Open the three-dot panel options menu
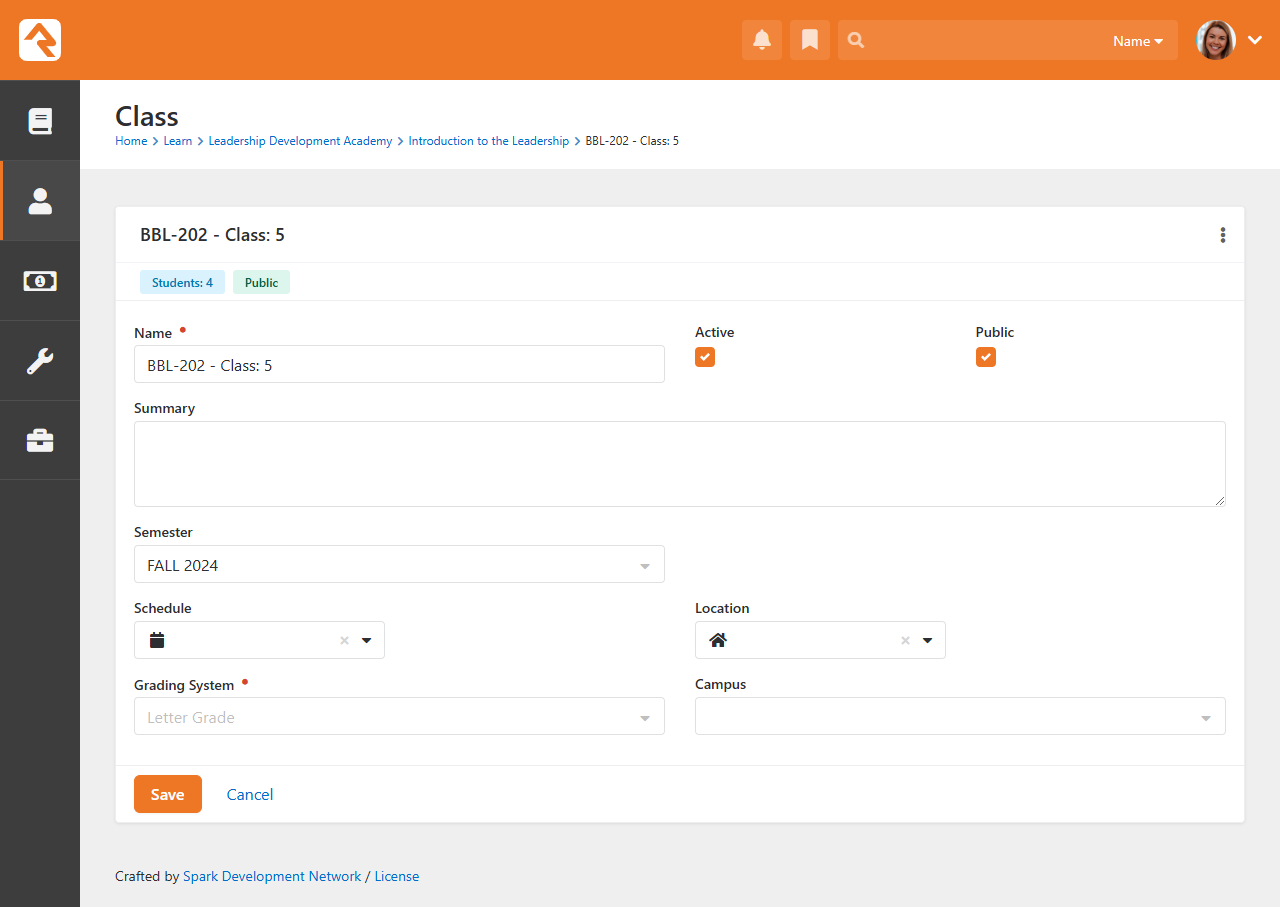This screenshot has width=1280, height=907. click(1222, 235)
